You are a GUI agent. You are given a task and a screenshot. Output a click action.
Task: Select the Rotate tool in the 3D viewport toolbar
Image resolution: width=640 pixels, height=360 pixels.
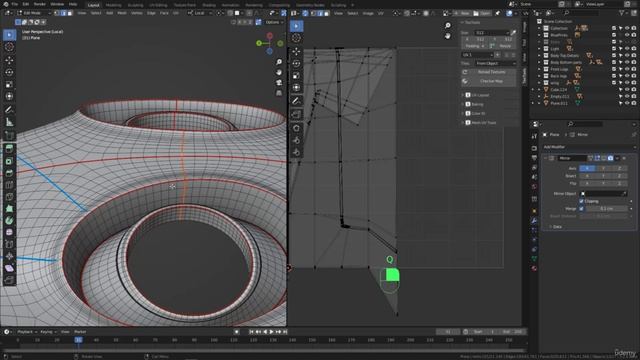pyautogui.click(x=9, y=72)
